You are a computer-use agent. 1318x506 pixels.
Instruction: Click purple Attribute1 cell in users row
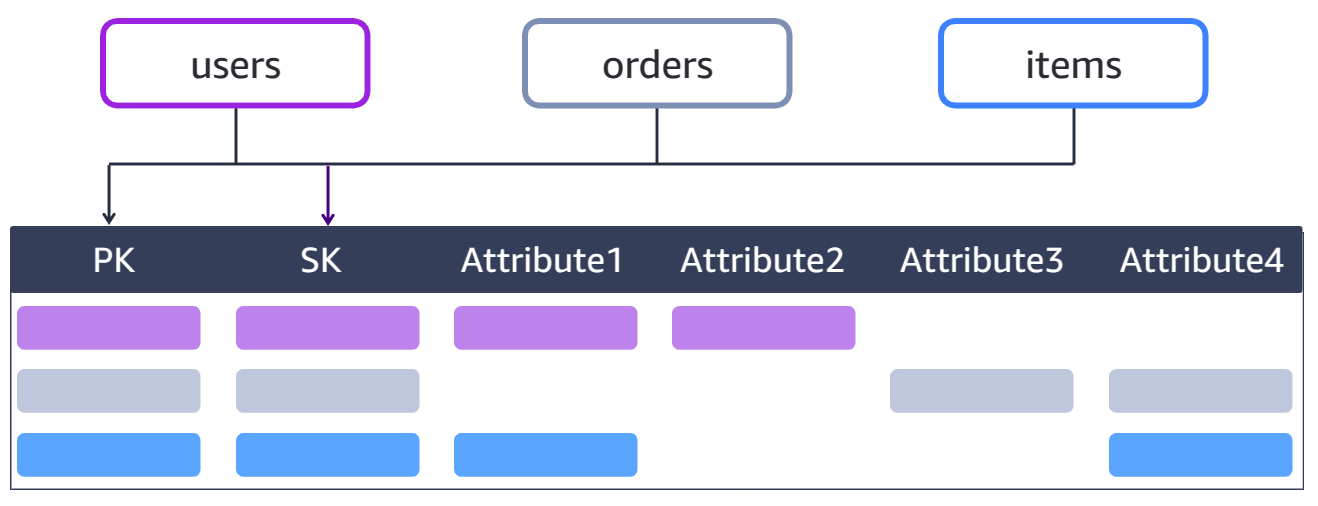pyautogui.click(x=546, y=328)
